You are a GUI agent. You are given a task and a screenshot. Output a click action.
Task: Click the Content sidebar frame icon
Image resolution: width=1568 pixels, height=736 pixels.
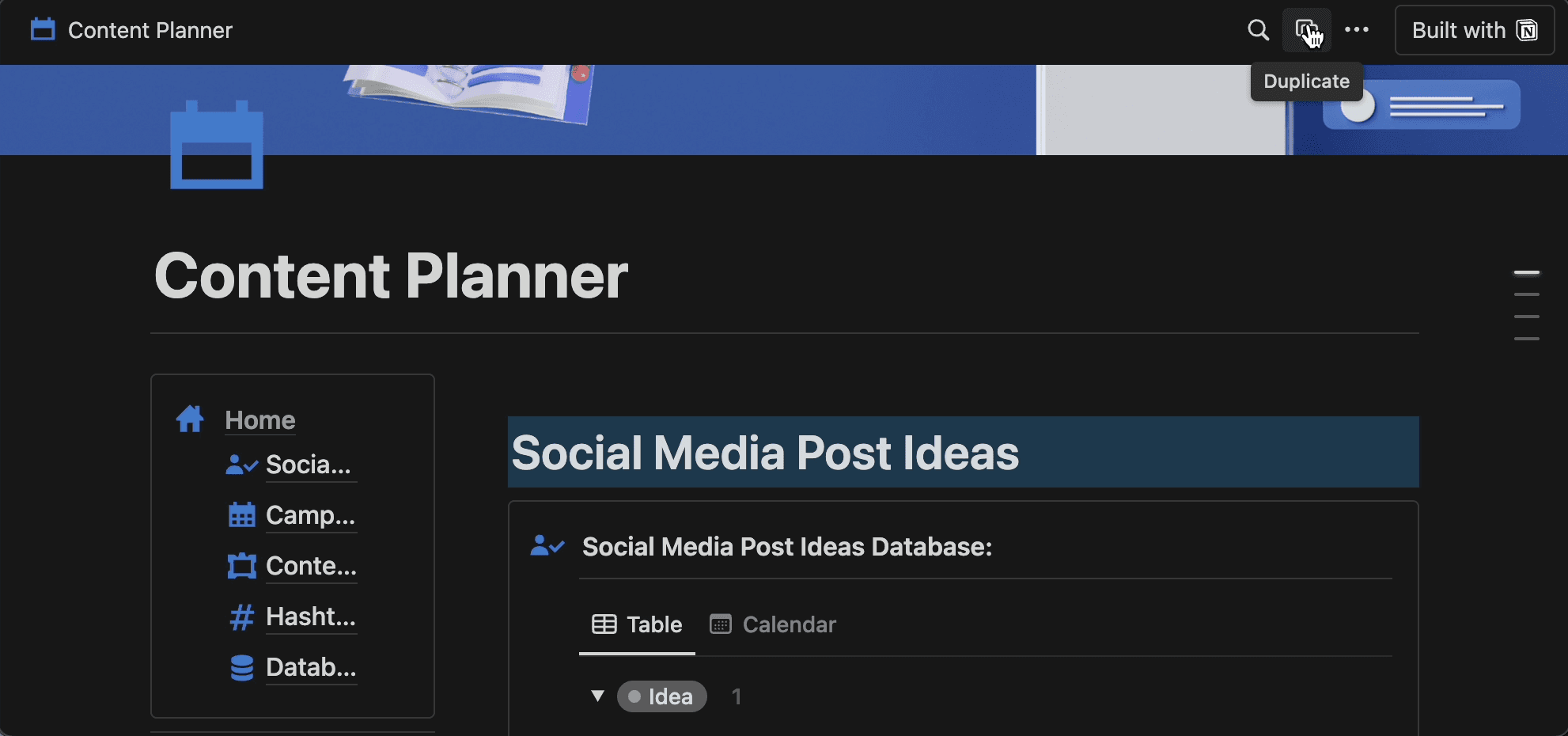(x=242, y=566)
